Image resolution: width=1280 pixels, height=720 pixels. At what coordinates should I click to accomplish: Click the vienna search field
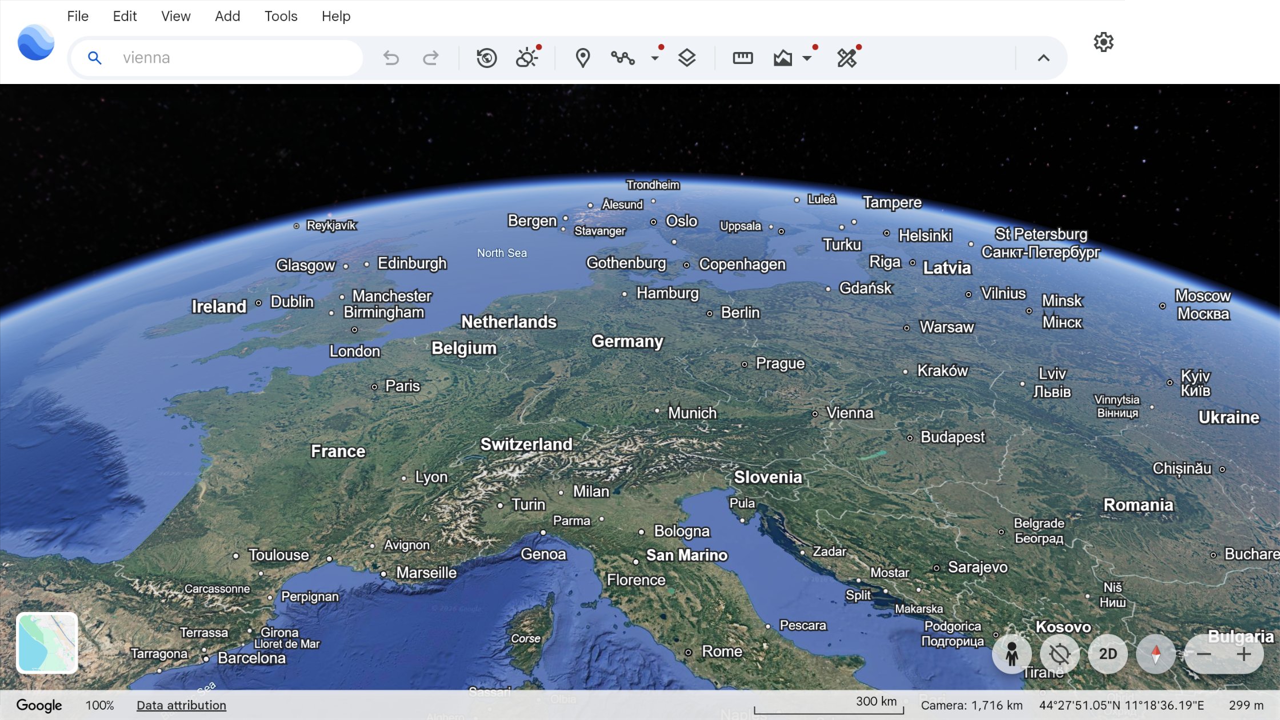coord(216,58)
